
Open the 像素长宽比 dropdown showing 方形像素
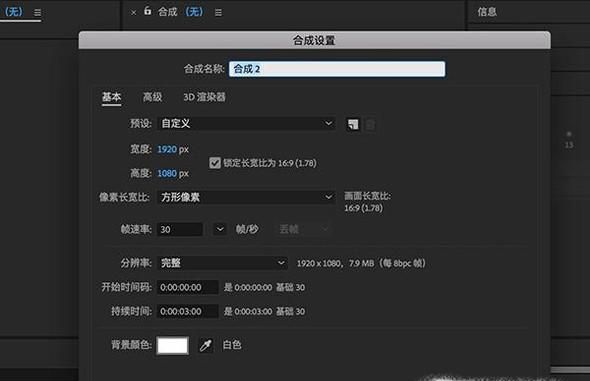[x=246, y=197]
